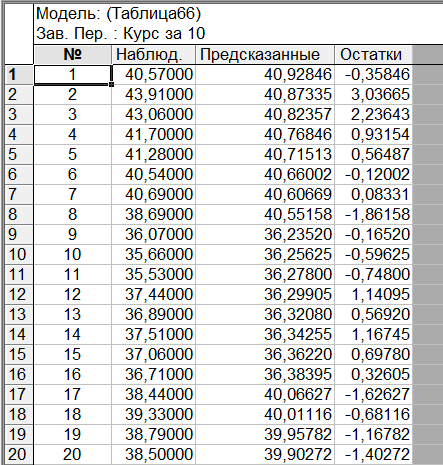Select observed value 38,44000 in row 17
The height and width of the screenshot is (465, 443).
(153, 394)
